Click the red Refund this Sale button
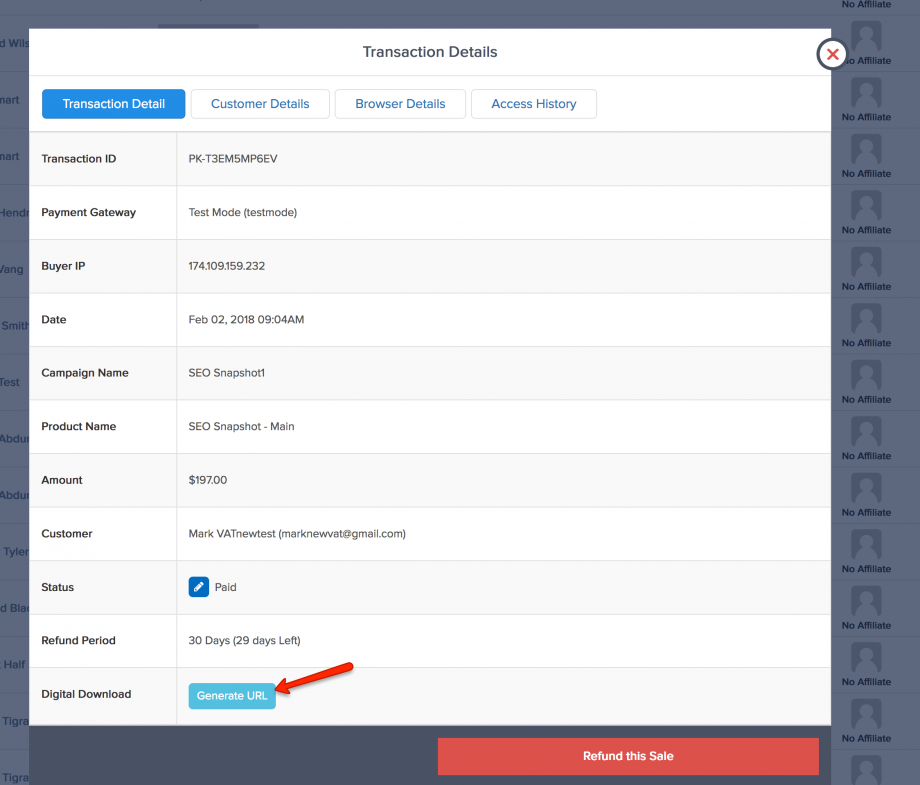Viewport: 920px width, 785px height. (628, 756)
